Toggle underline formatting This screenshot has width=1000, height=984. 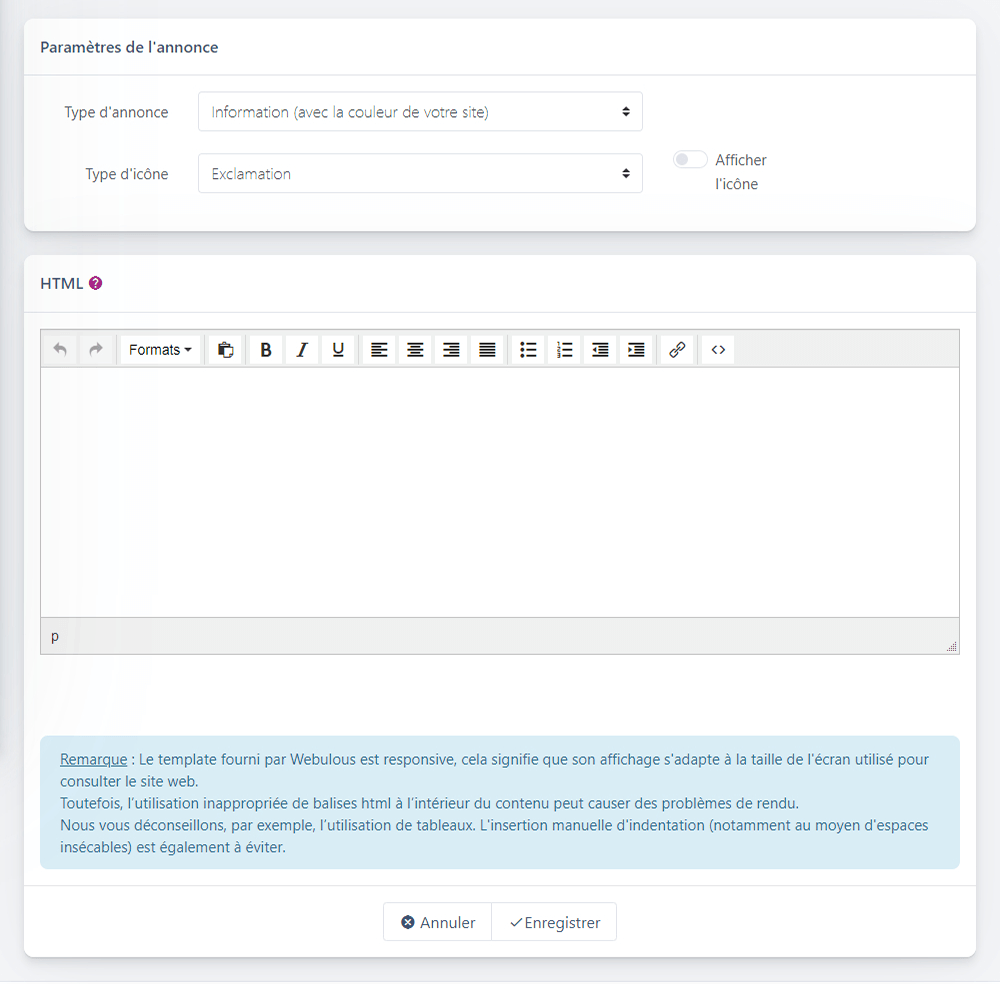338,350
